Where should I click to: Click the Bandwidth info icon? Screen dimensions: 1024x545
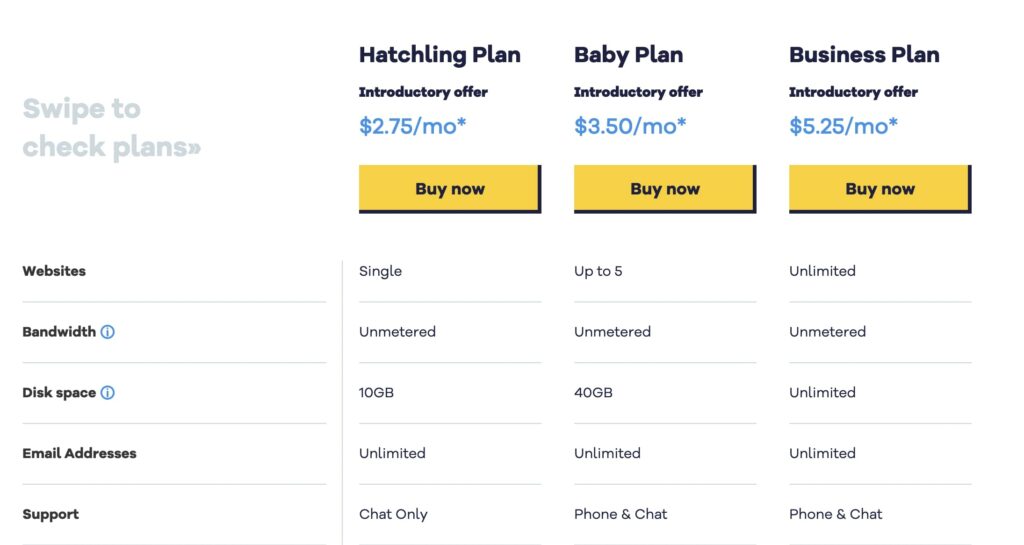[x=108, y=332]
